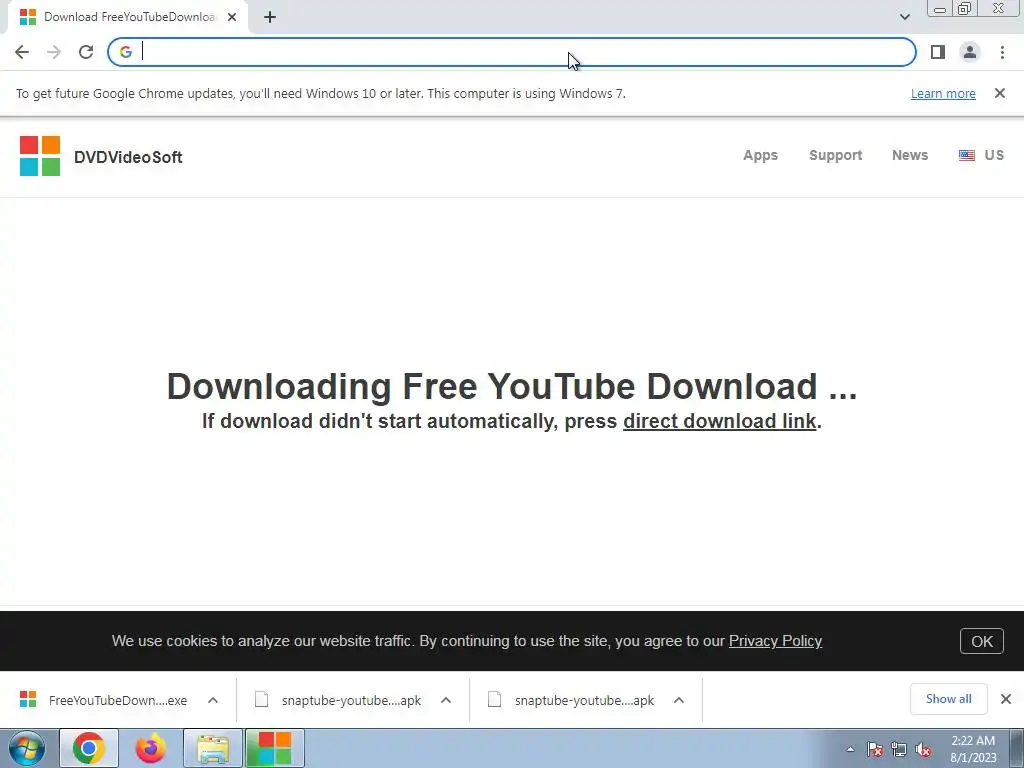The image size is (1024, 768).
Task: Open DVDVideoSoft app in taskbar
Action: tap(274, 748)
